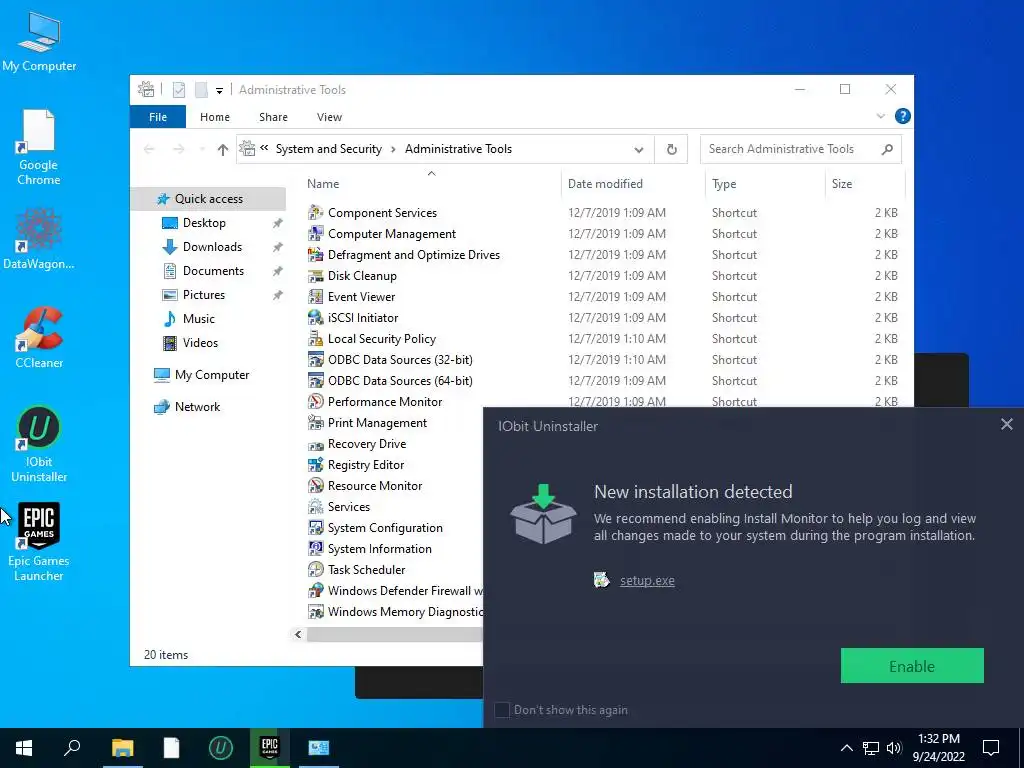Select the iSCSI Initiator icon
Image resolution: width=1024 pixels, height=768 pixels.
click(x=315, y=317)
